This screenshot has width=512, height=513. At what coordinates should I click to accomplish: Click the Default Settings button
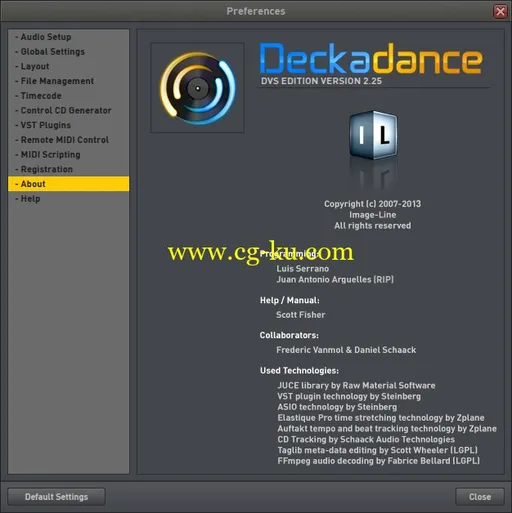click(x=56, y=497)
